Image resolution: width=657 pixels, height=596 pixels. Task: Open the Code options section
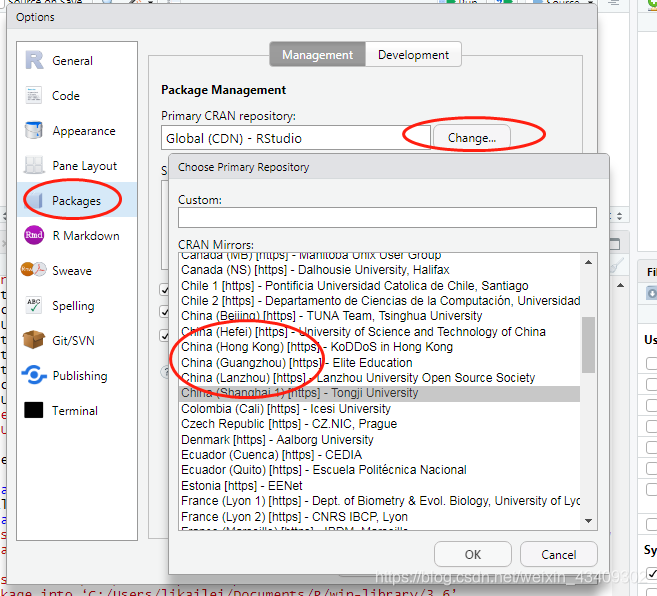pyautogui.click(x=77, y=96)
